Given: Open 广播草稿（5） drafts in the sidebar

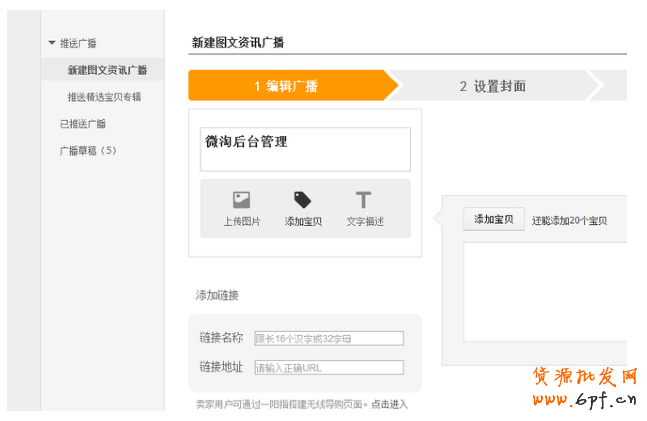Looking at the screenshot, I should 88,151.
